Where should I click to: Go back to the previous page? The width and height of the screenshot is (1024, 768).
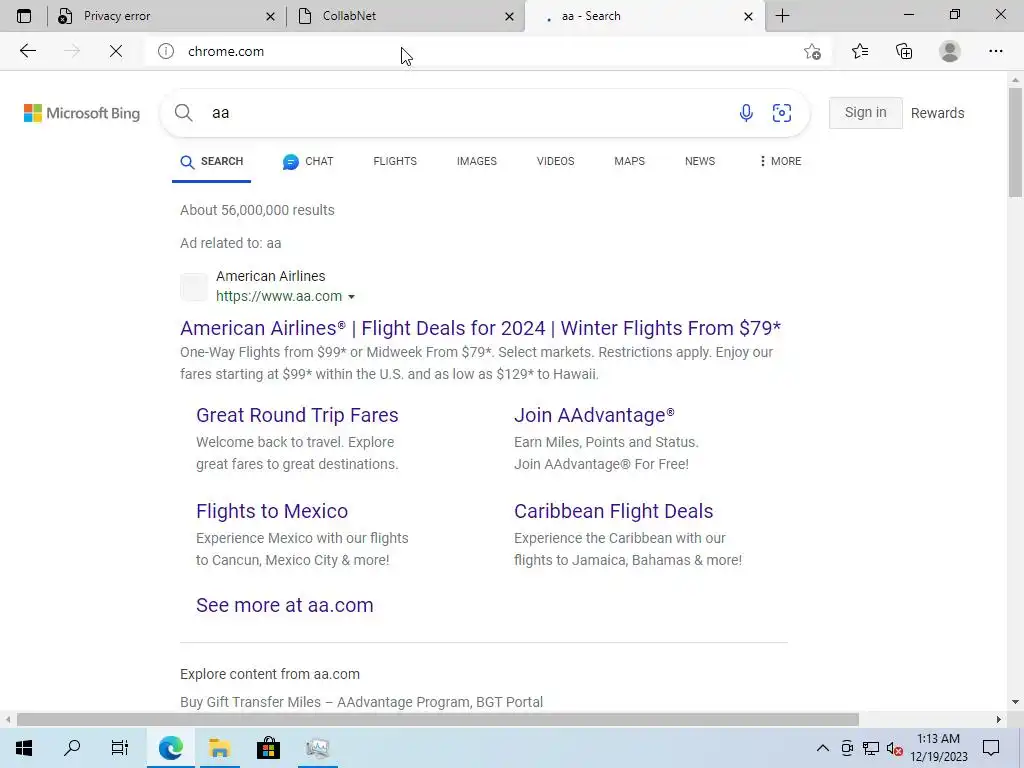[27, 51]
